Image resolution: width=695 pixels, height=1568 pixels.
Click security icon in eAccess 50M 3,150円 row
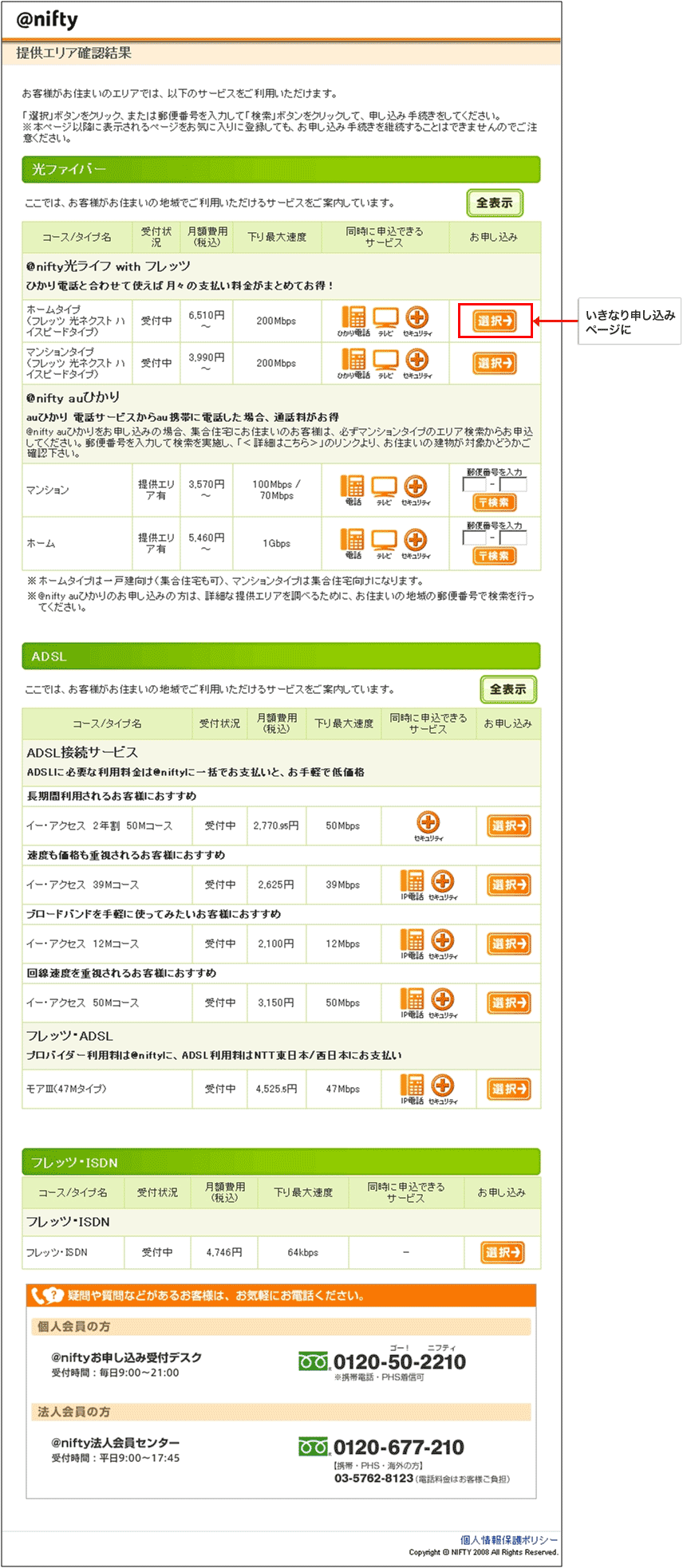[443, 1003]
